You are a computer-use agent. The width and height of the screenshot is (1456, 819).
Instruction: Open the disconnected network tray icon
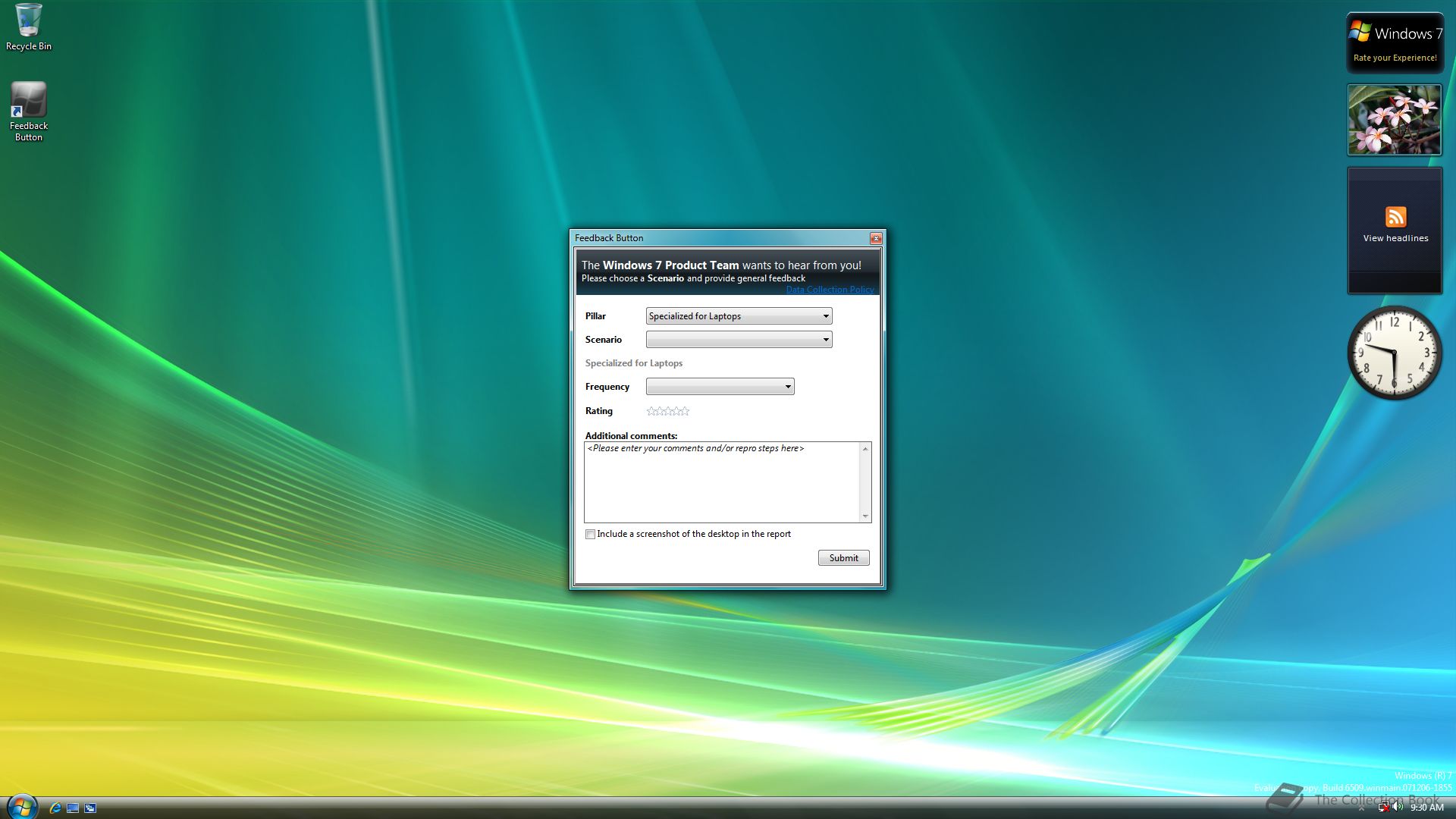coord(1383,808)
